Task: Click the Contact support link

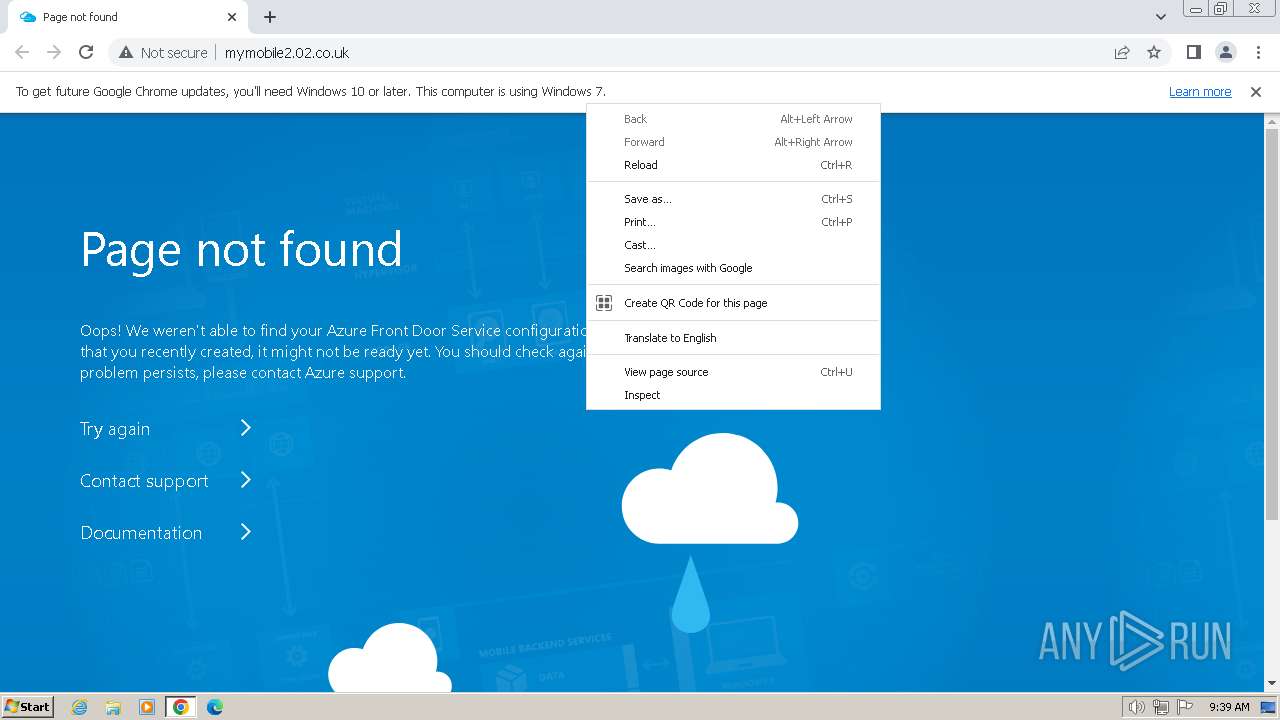Action: tap(144, 481)
